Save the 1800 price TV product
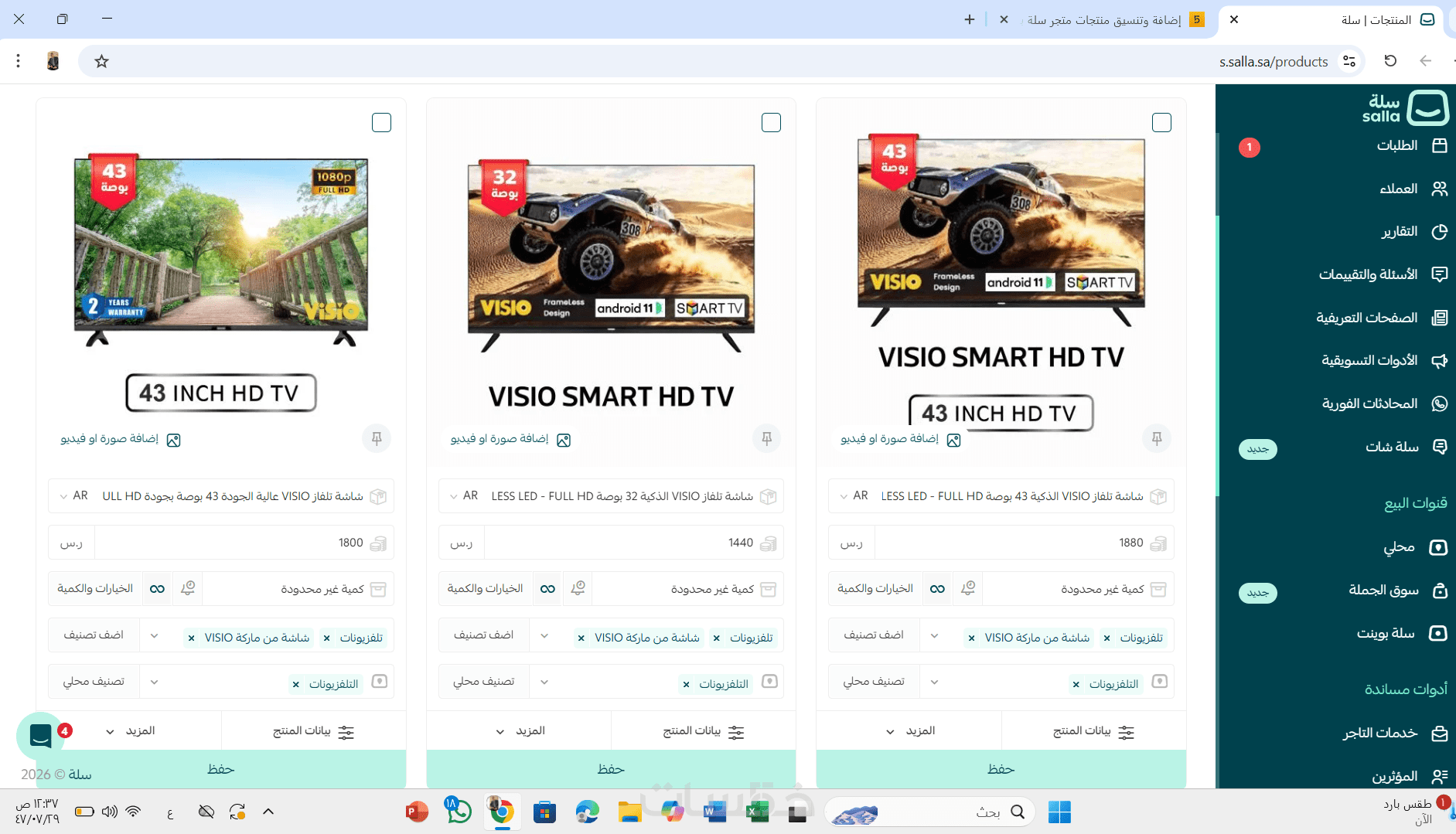 click(221, 769)
